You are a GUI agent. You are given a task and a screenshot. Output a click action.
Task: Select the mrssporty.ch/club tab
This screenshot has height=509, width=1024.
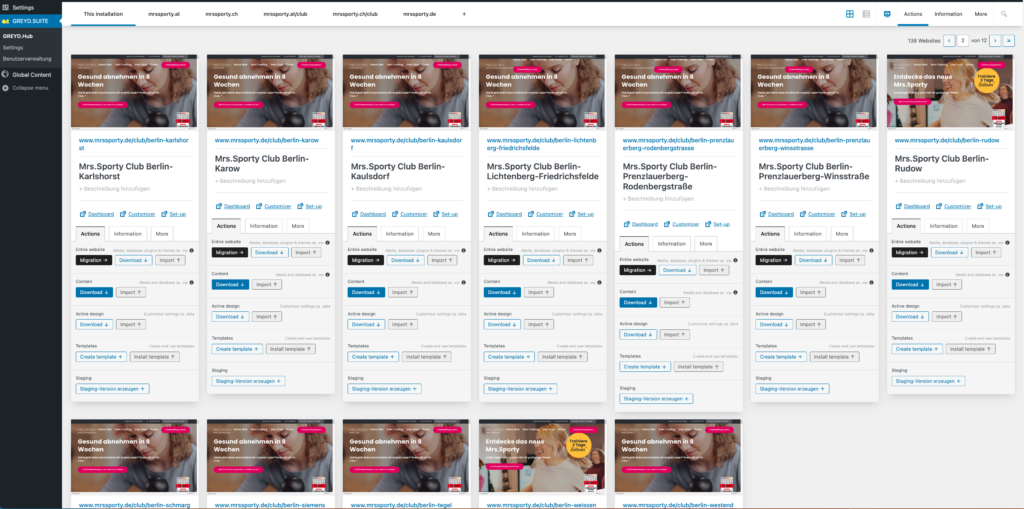355,14
